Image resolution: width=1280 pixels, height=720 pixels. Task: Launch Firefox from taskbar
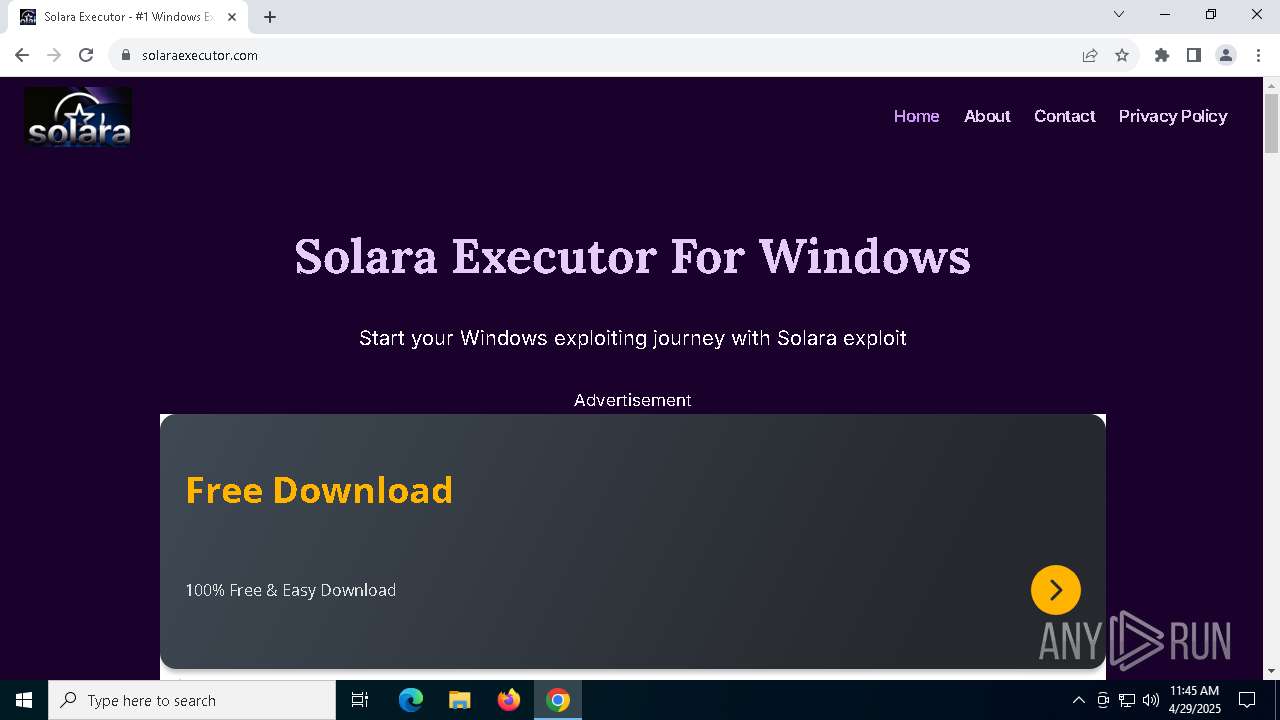509,700
